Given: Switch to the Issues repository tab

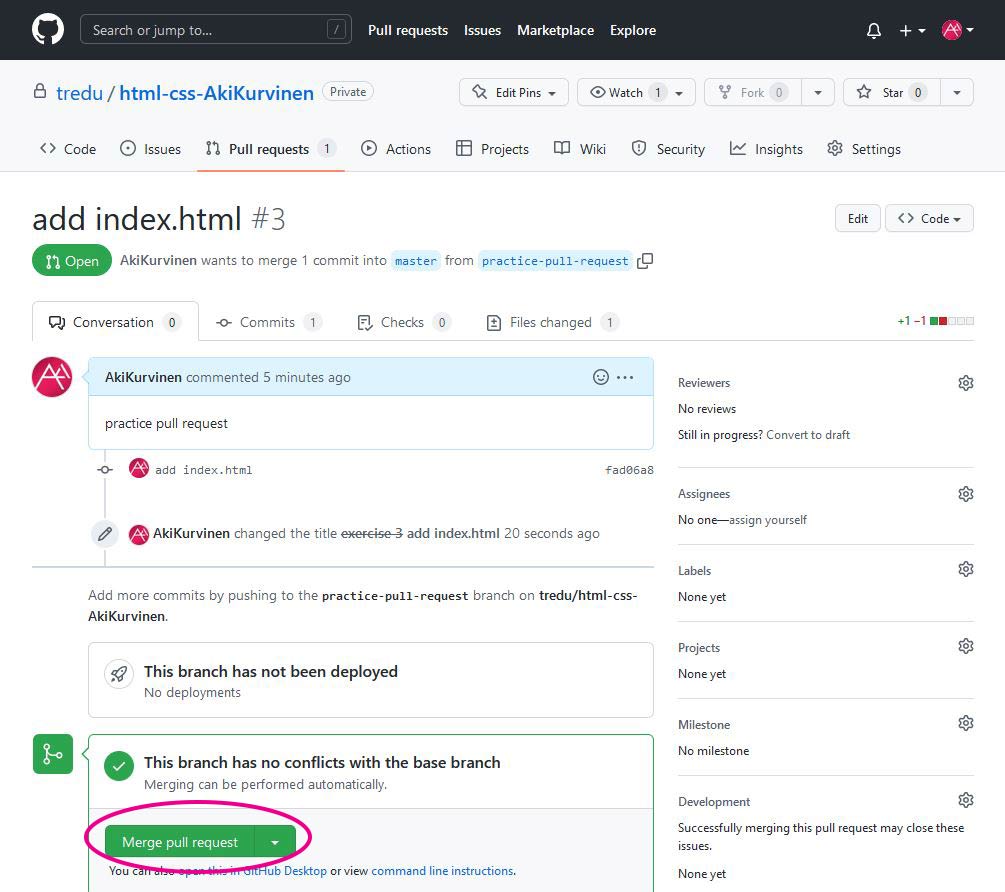Looking at the screenshot, I should pyautogui.click(x=151, y=149).
